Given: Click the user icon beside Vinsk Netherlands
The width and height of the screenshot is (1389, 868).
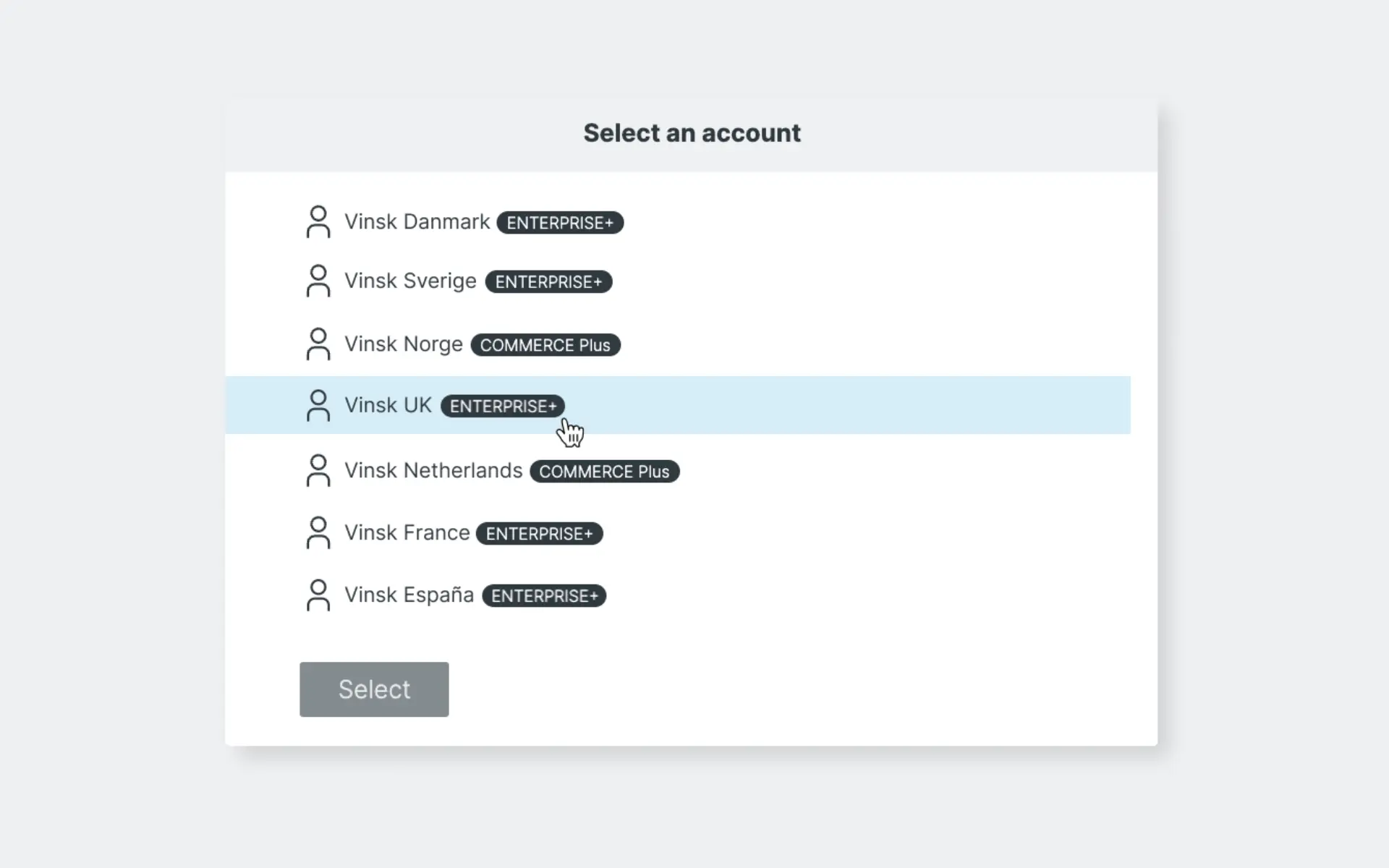Looking at the screenshot, I should point(318,471).
